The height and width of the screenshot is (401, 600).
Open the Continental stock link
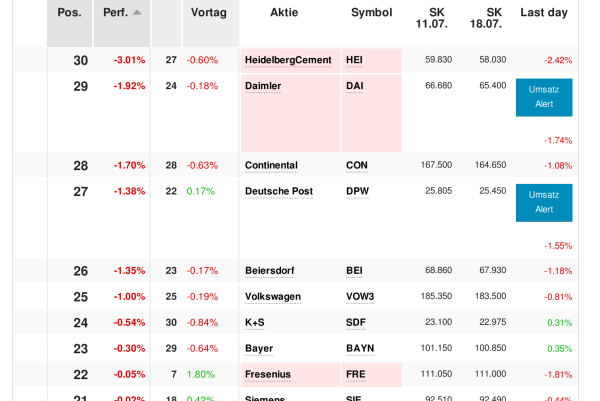click(271, 165)
